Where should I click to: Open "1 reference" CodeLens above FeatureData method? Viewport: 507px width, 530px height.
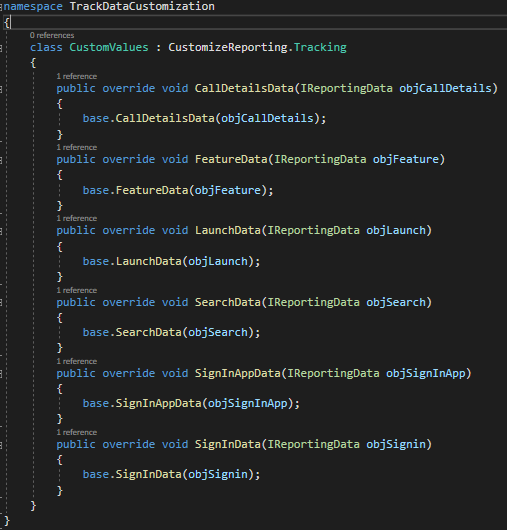click(77, 147)
